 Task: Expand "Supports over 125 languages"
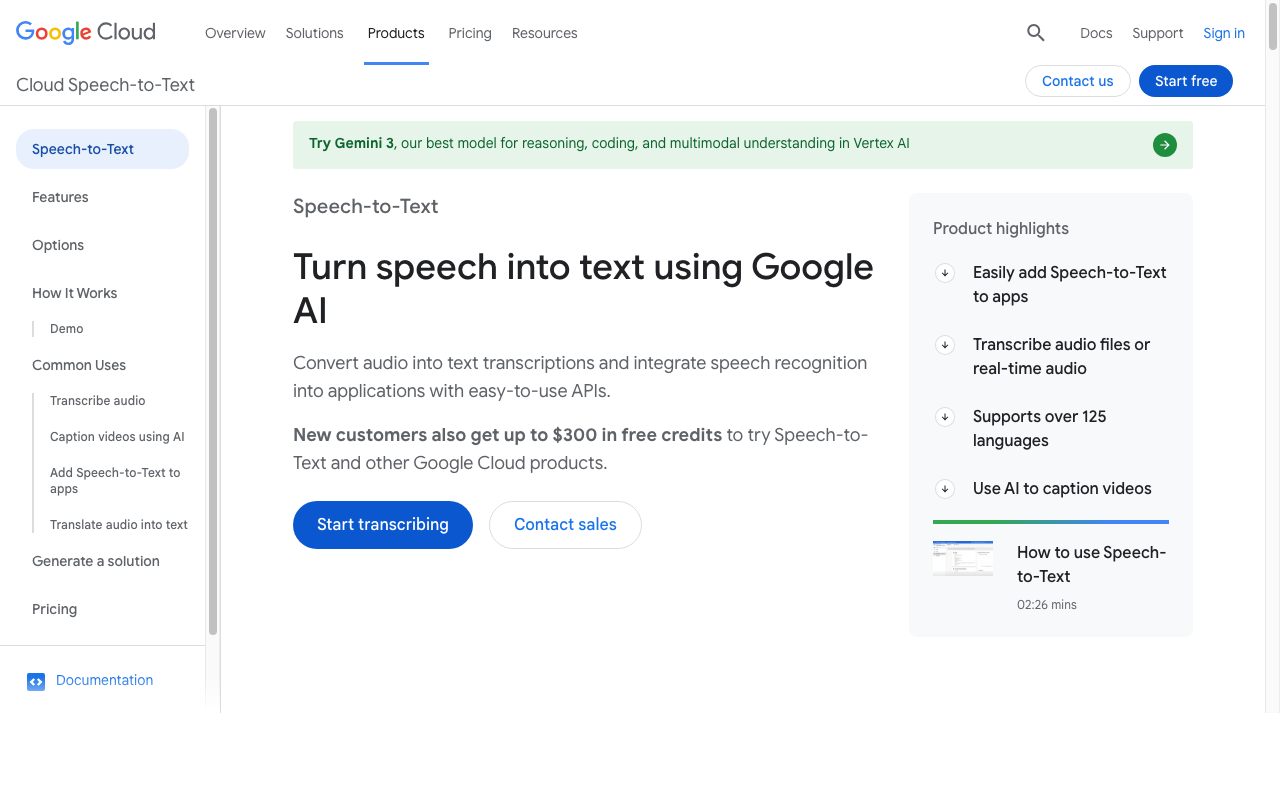(944, 417)
